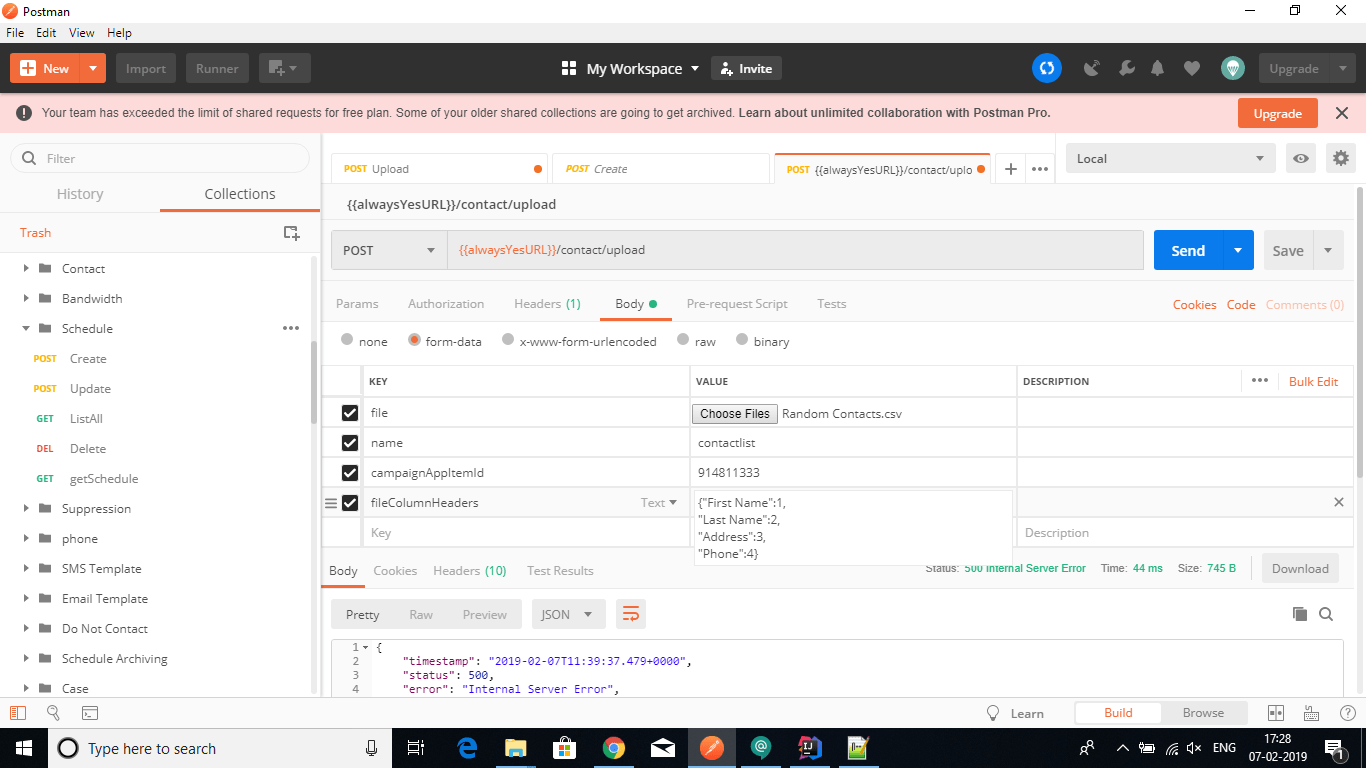Open the Local environment dropdown
Image resolution: width=1366 pixels, height=768 pixels.
pyautogui.click(x=1170, y=158)
